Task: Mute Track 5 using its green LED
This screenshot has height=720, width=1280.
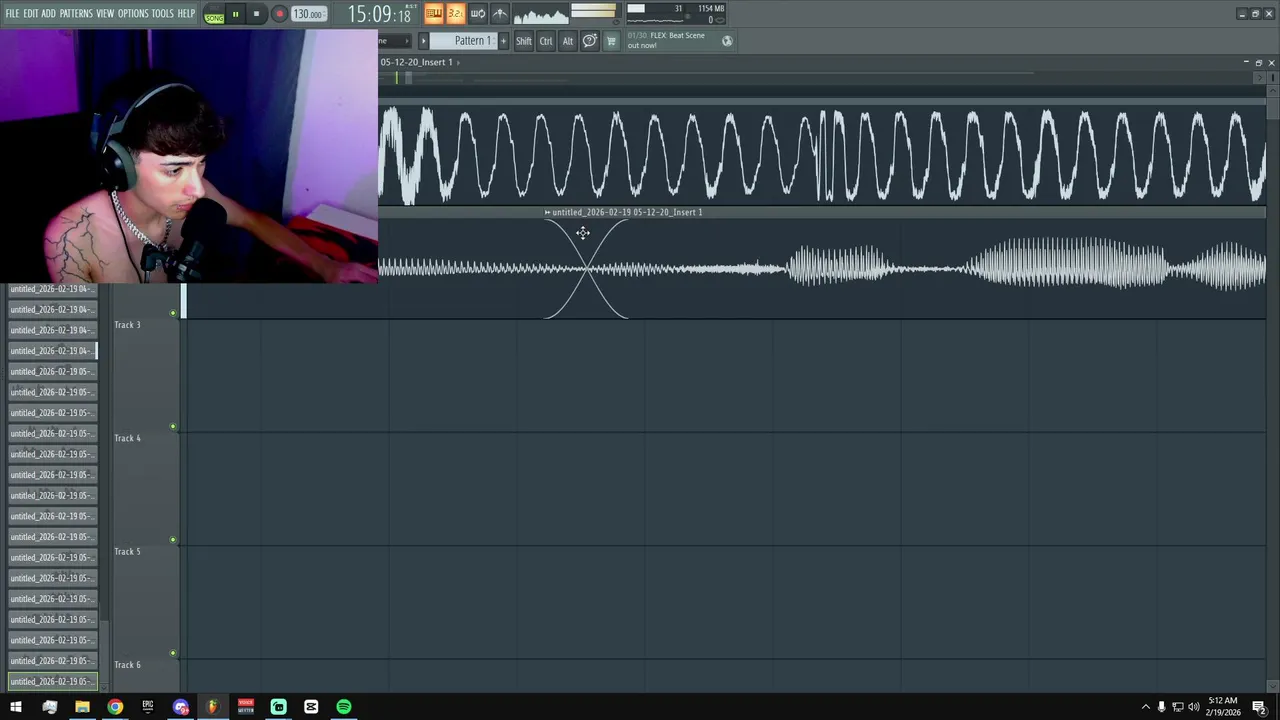Action: click(x=173, y=540)
